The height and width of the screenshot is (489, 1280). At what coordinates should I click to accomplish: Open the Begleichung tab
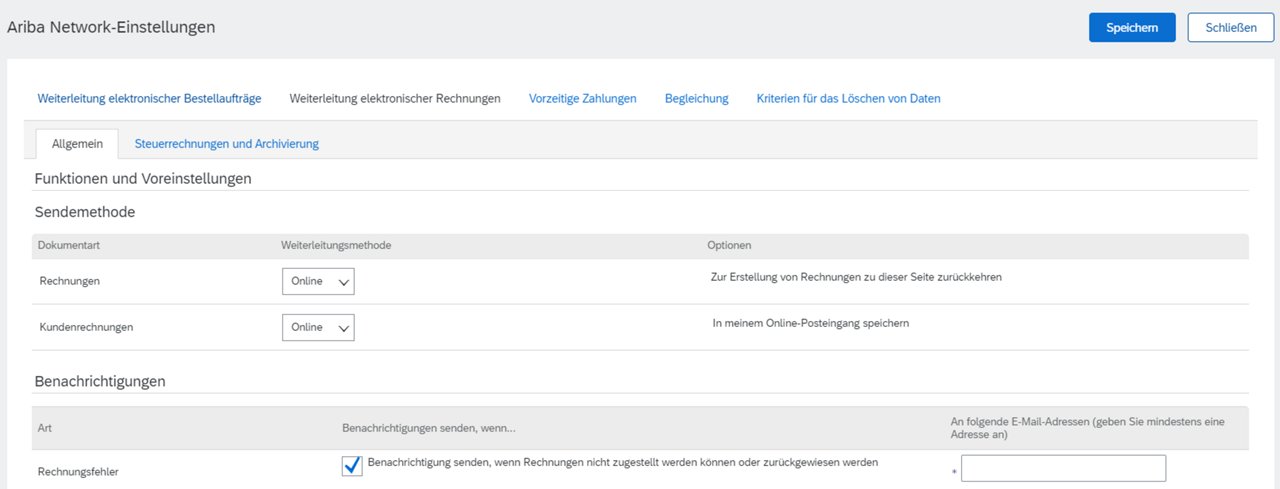pyautogui.click(x=697, y=99)
